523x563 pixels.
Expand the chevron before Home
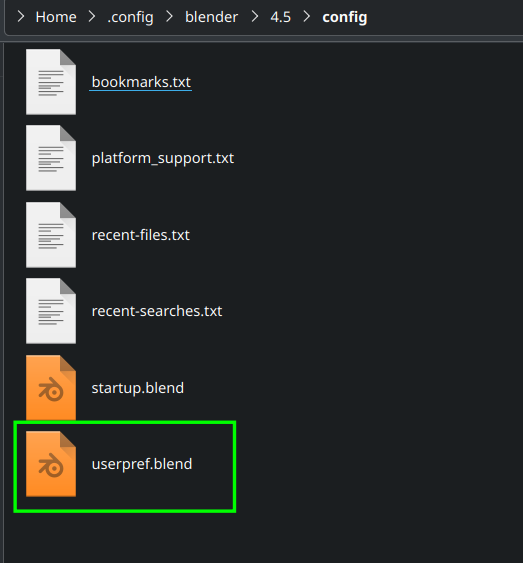point(21,17)
